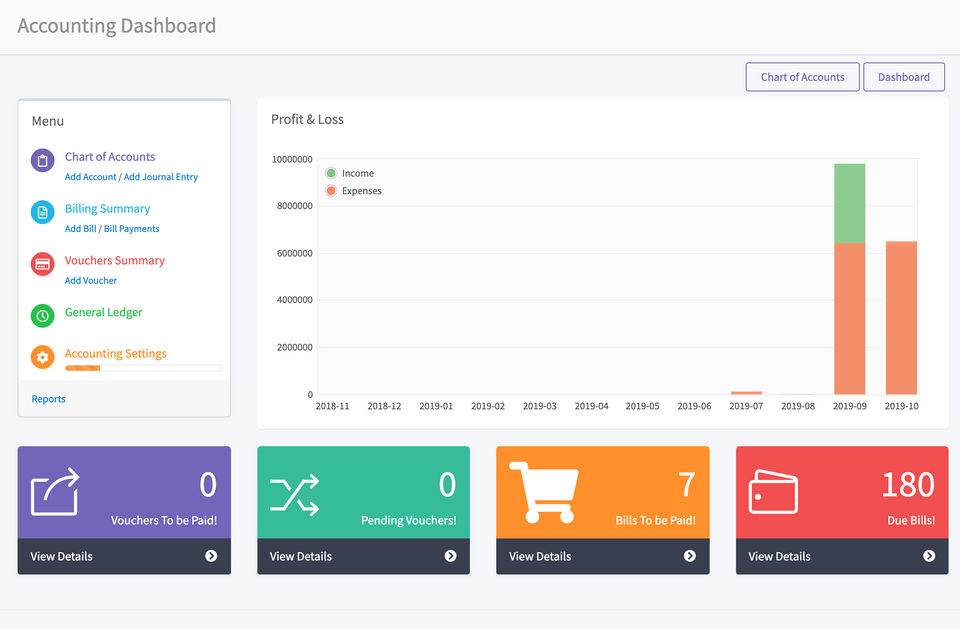This screenshot has height=629, width=960.
Task: Expand View Details arrow for Bills To be Paid
Action: coord(690,556)
